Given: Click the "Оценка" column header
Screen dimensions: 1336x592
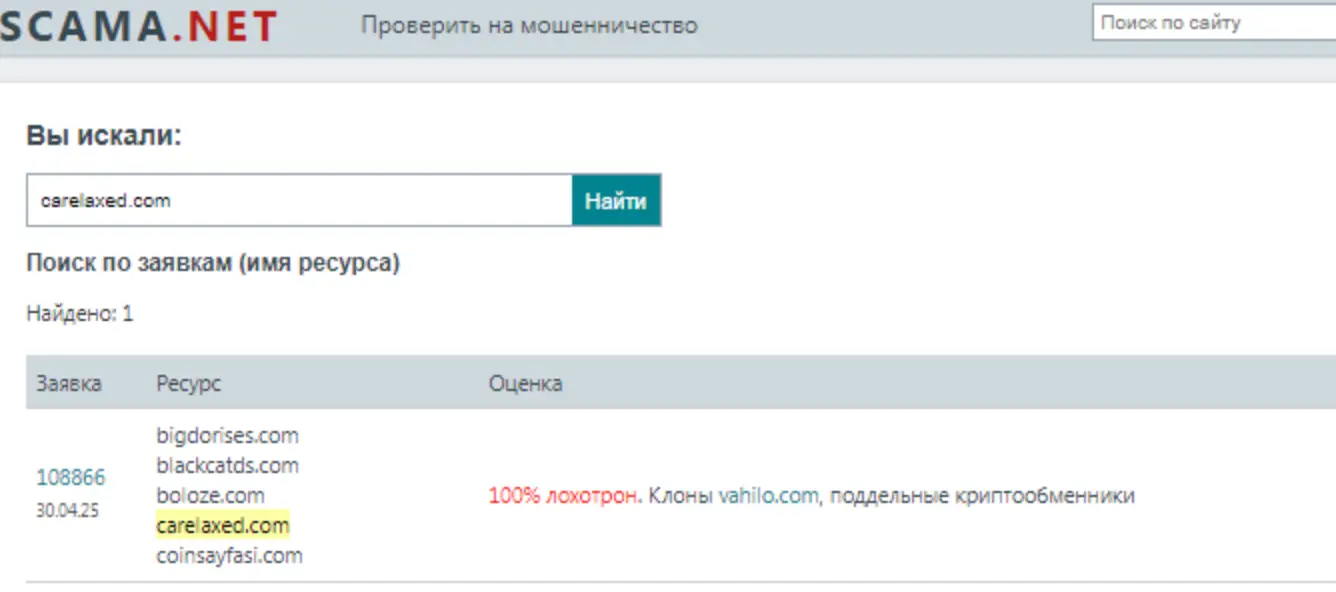Looking at the screenshot, I should pos(523,383).
